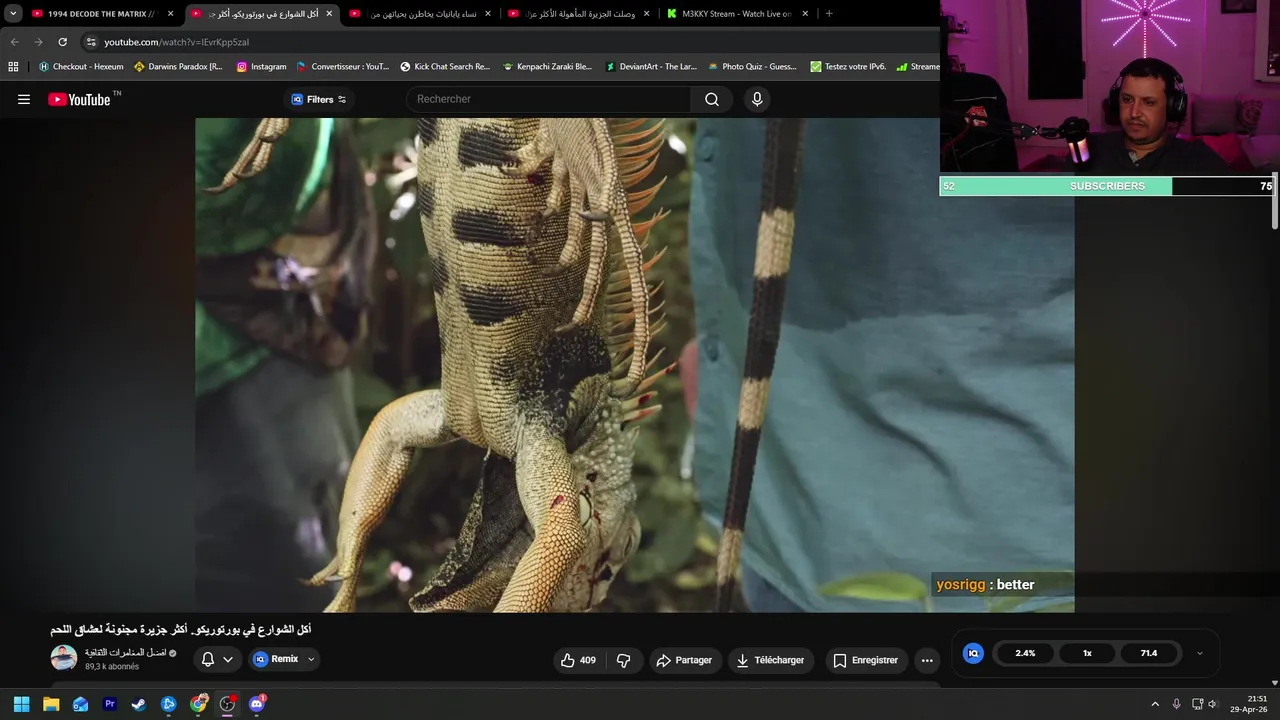Reload the page with refresh icon
This screenshot has width=1280, height=720.
[x=62, y=42]
